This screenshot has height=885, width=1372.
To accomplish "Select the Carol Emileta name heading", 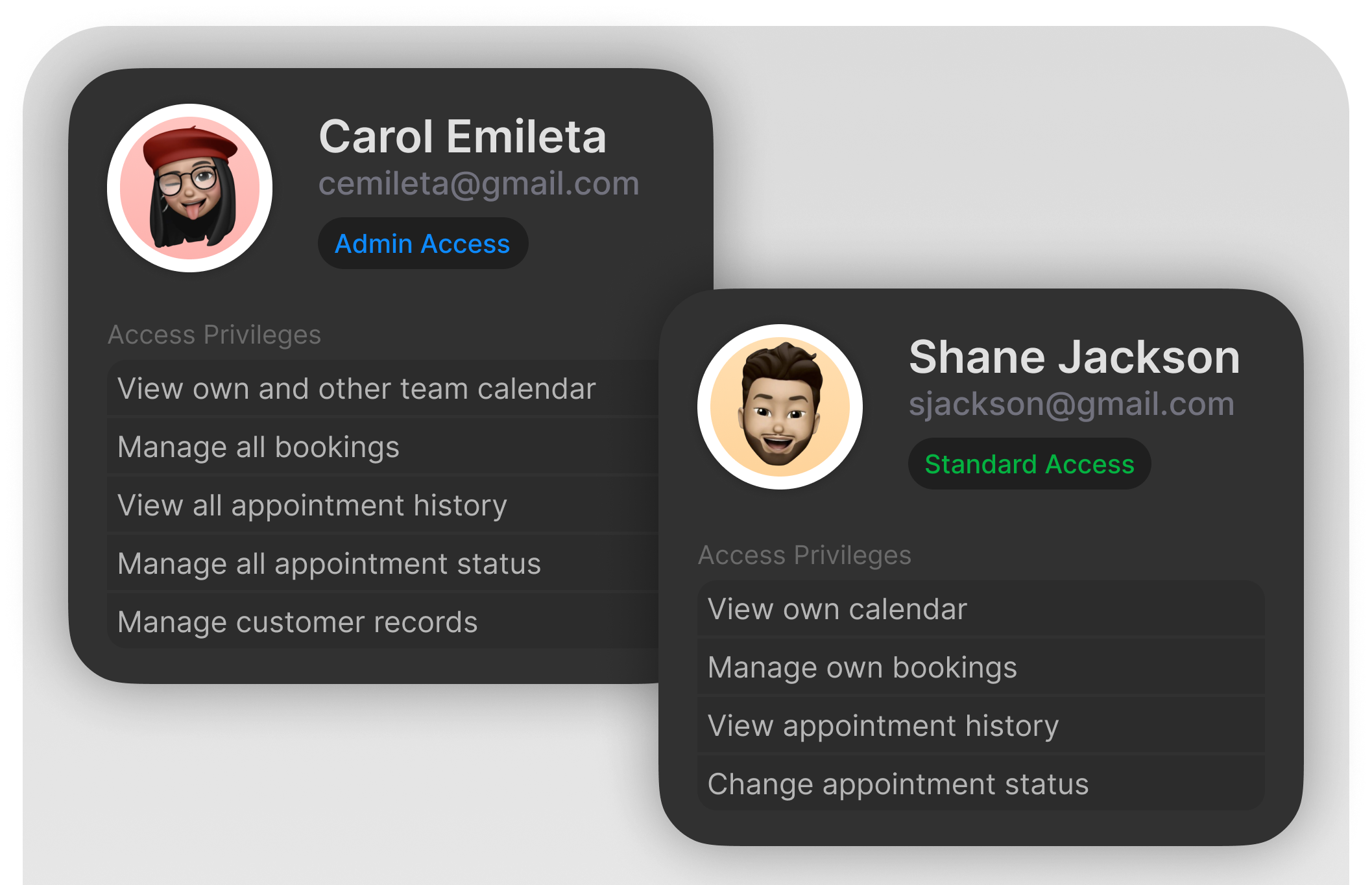I will pyautogui.click(x=463, y=136).
